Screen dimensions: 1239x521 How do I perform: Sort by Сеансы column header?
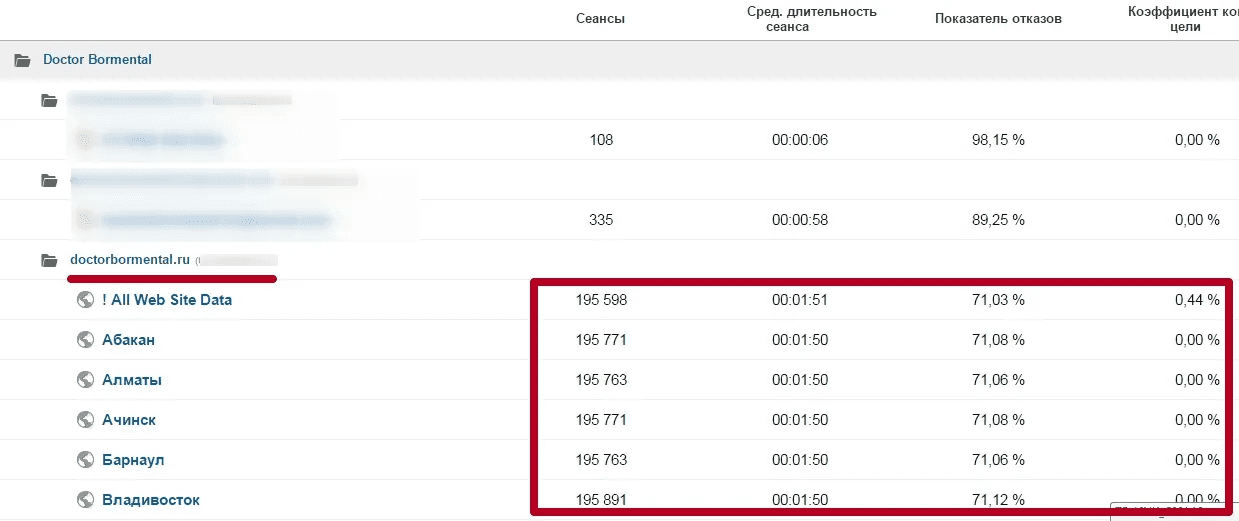coord(601,19)
